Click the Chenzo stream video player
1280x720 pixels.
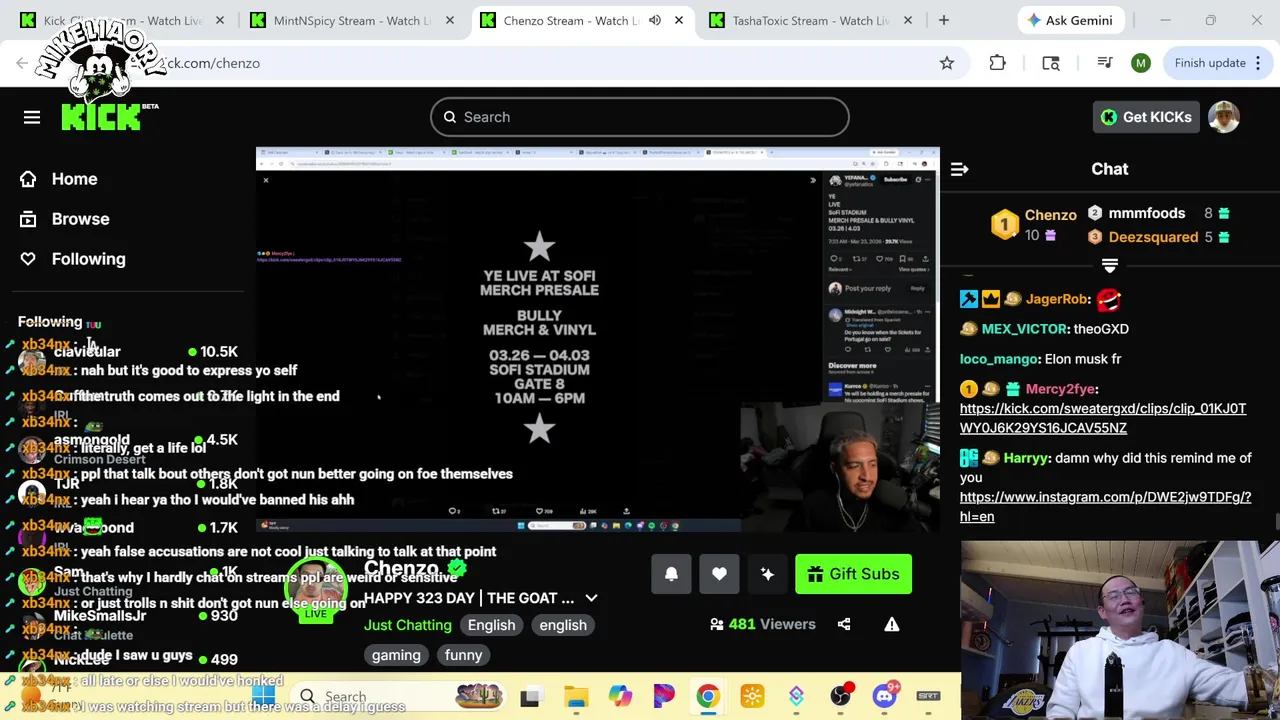tap(598, 340)
